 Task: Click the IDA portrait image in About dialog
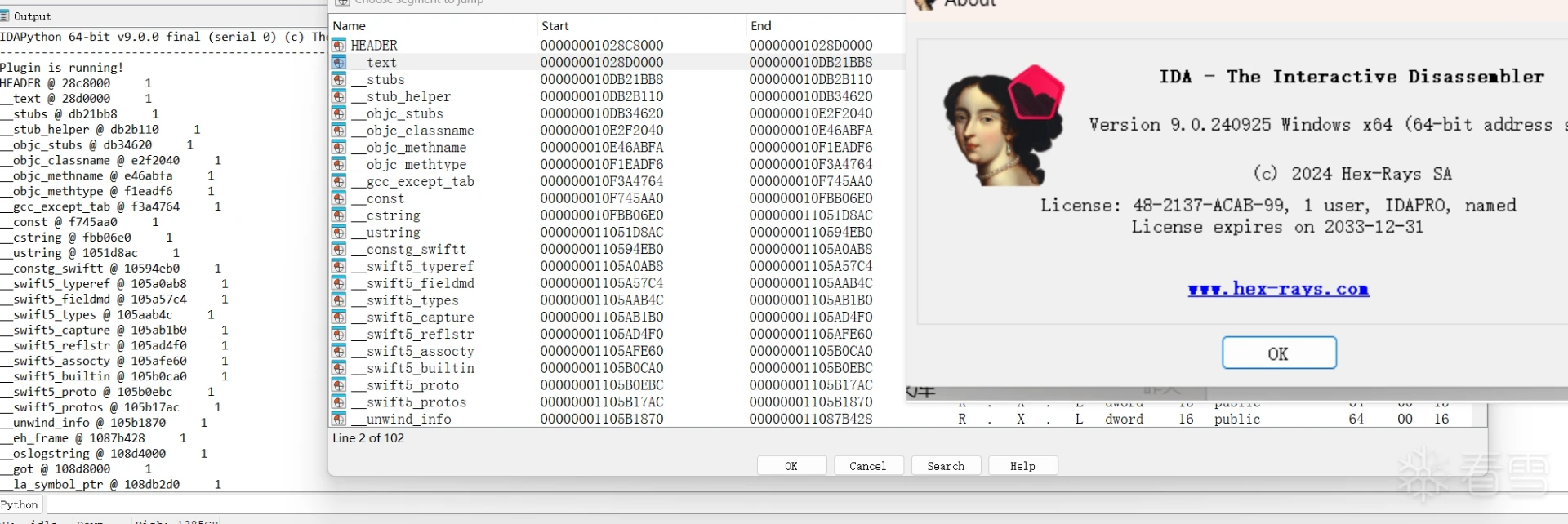pyautogui.click(x=1004, y=126)
